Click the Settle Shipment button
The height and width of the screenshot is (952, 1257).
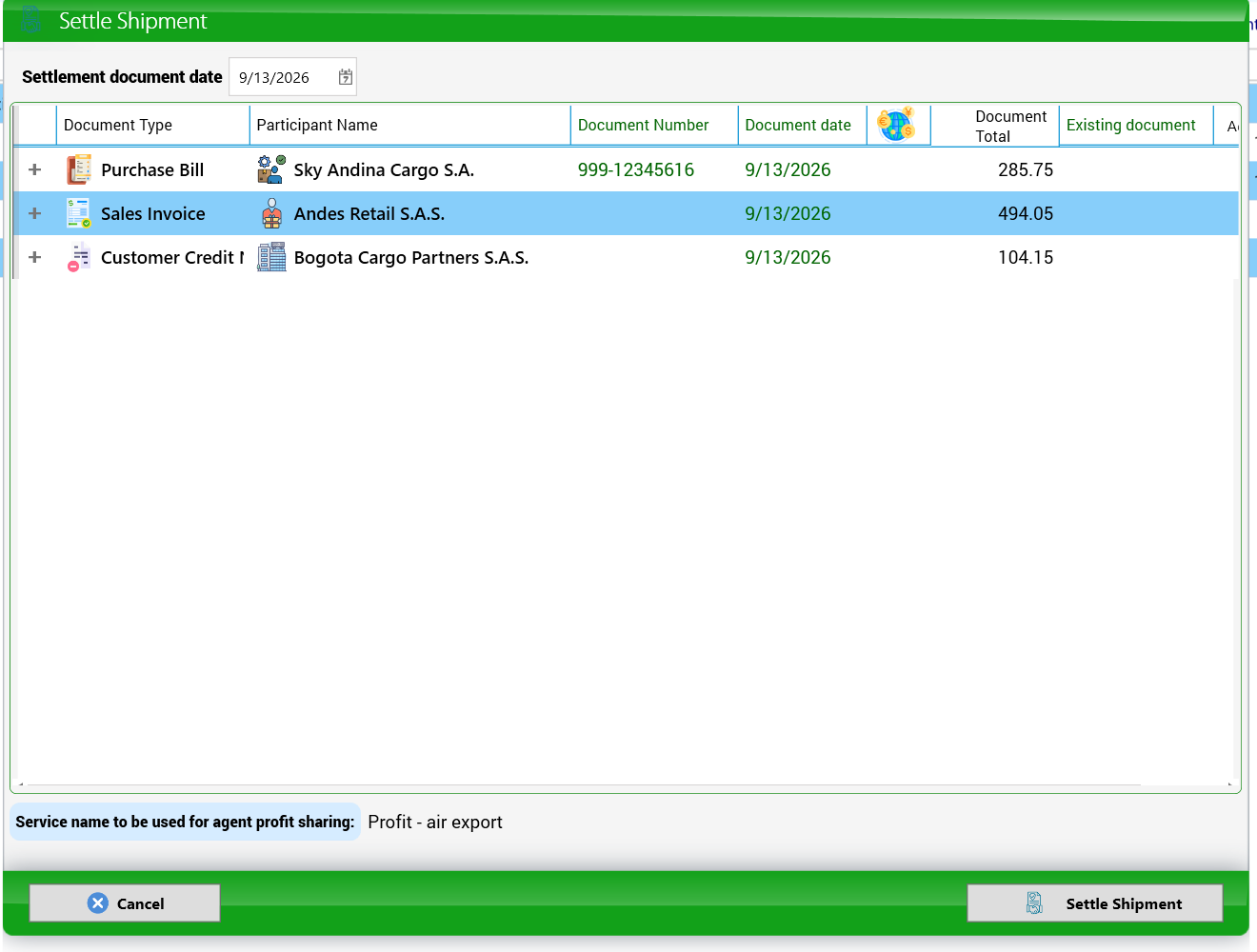point(1095,902)
